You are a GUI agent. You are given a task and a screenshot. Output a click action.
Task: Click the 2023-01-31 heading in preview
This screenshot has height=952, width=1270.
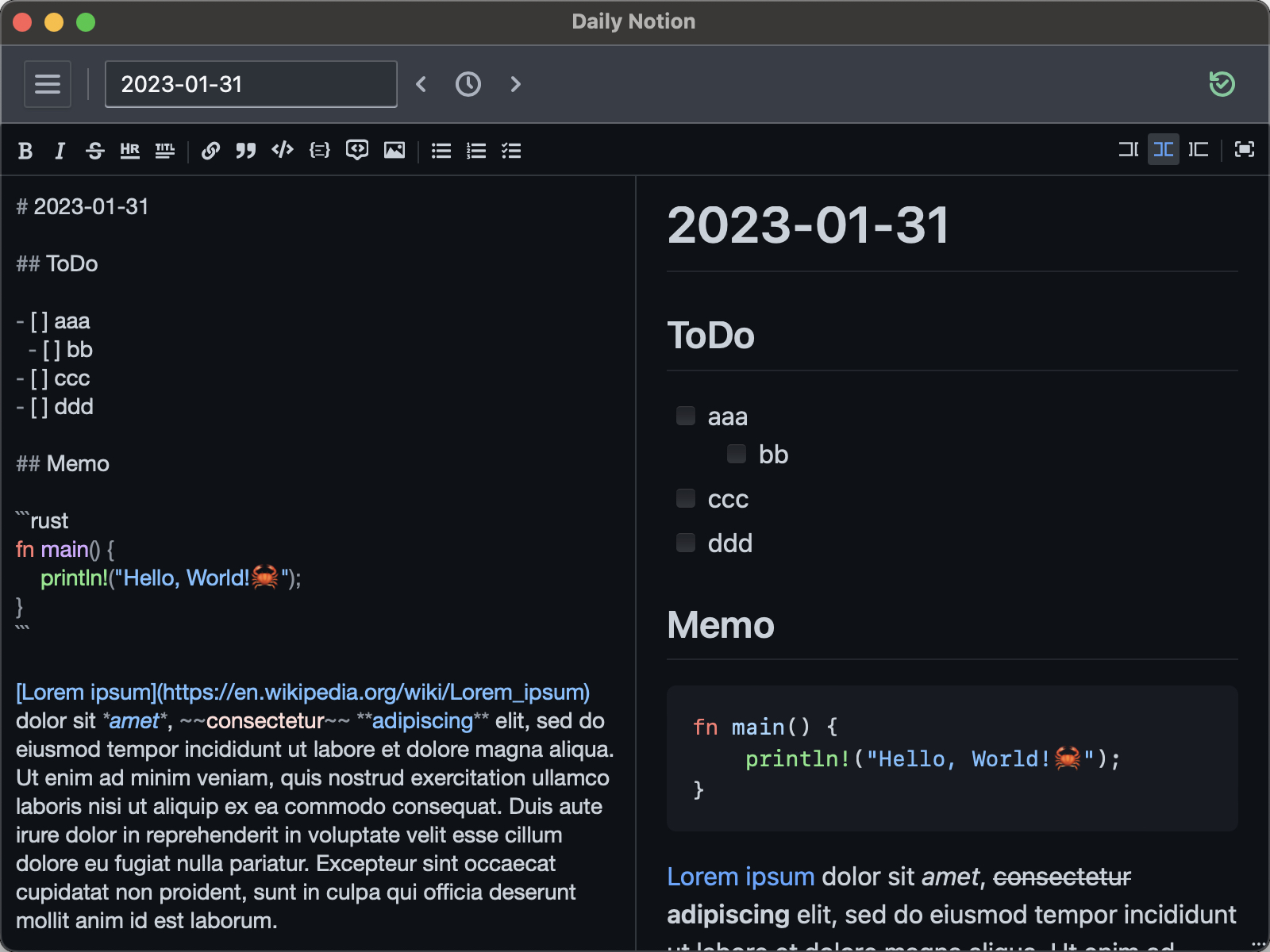pyautogui.click(x=808, y=225)
